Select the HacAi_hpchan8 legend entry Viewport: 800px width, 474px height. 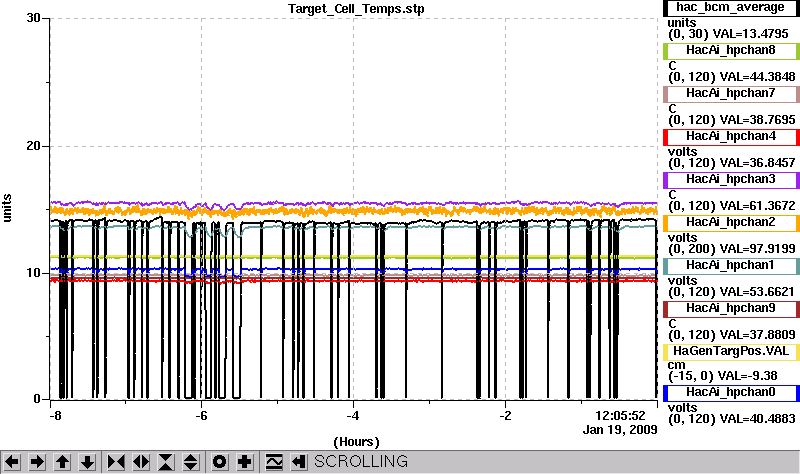click(x=731, y=51)
